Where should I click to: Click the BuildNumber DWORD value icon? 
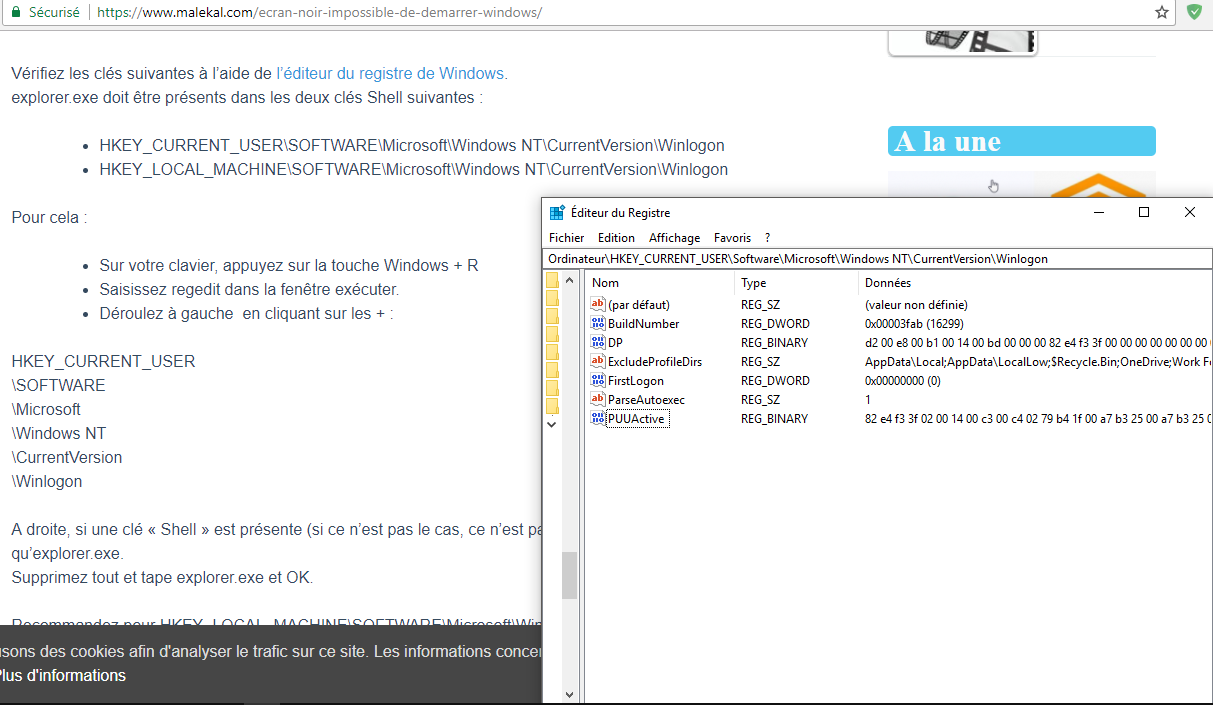pos(598,323)
